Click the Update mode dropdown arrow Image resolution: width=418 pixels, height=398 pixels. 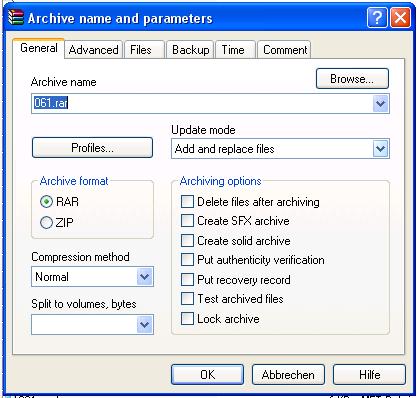tap(380, 149)
